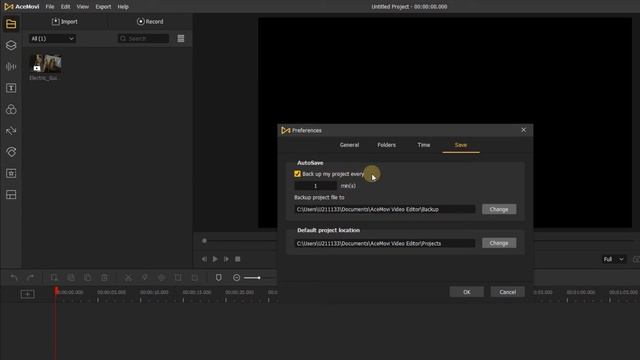Open the star Elements panel icon
Screen dimensions: 640x360
click(x=11, y=173)
